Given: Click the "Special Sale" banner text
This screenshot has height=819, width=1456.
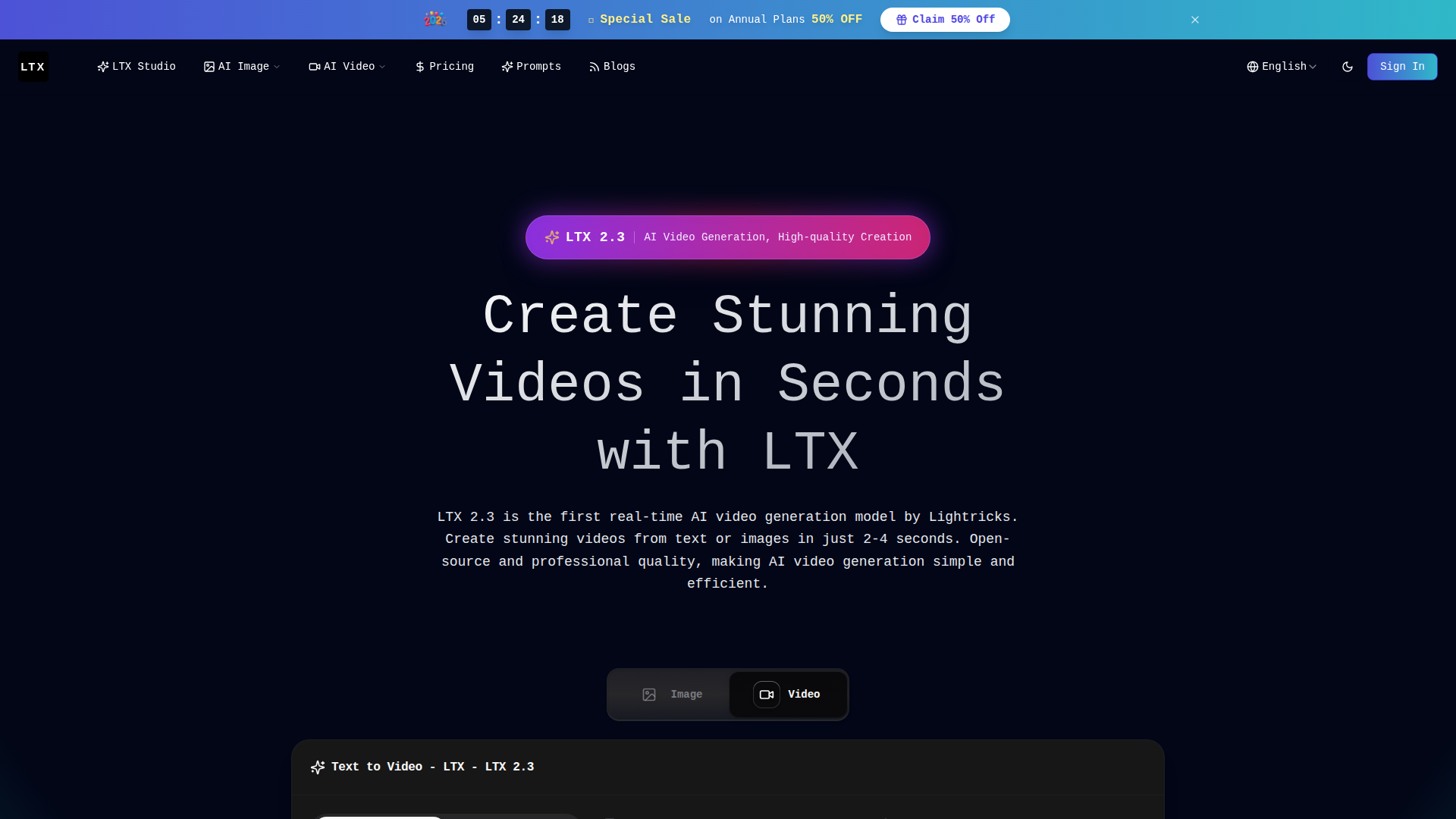Looking at the screenshot, I should coord(645,20).
